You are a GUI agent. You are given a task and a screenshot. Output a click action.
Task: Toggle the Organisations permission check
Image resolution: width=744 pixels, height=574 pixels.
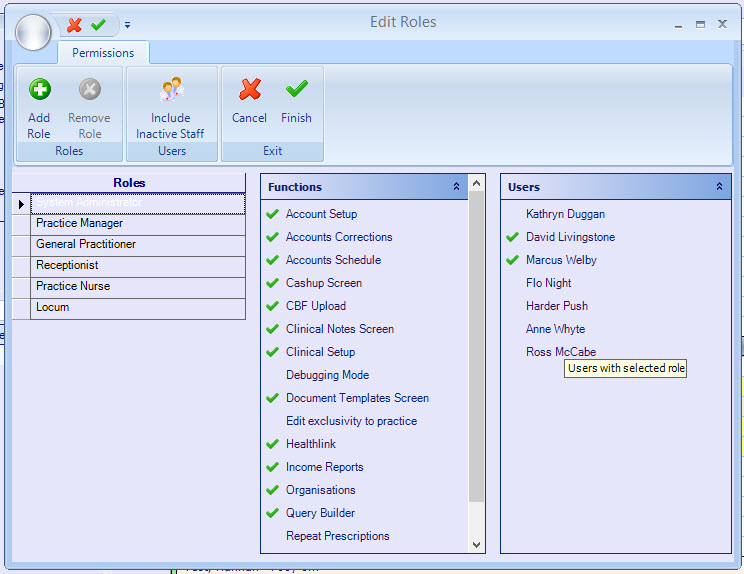272,490
